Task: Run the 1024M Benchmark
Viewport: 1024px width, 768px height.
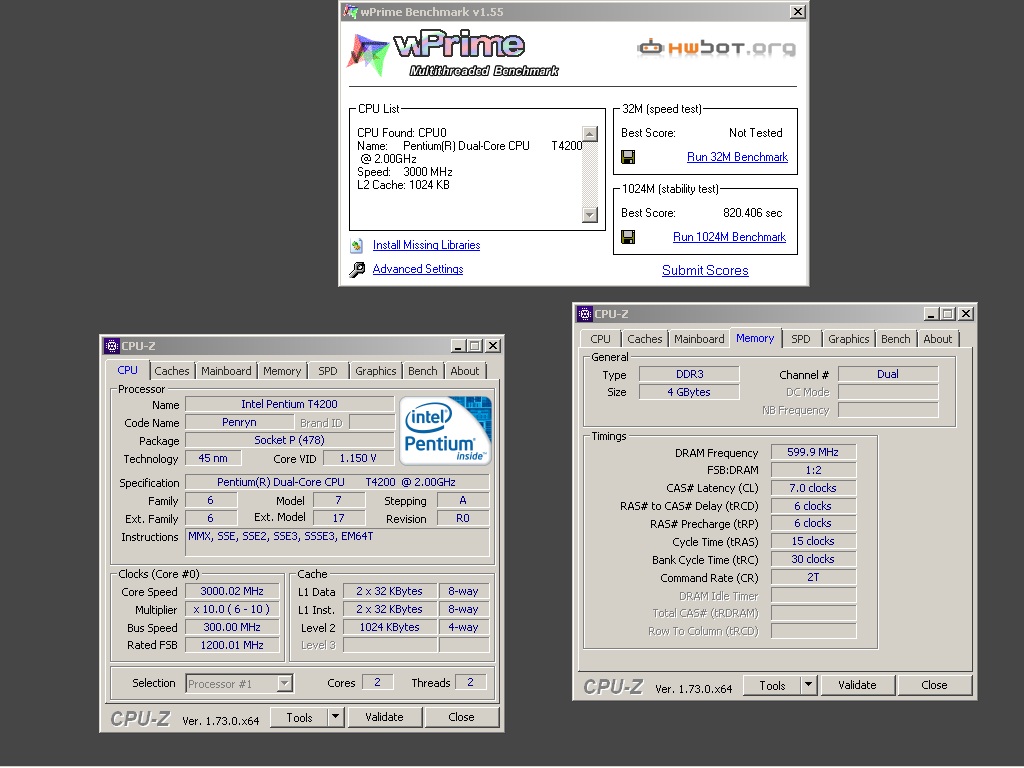Action: pyautogui.click(x=729, y=237)
